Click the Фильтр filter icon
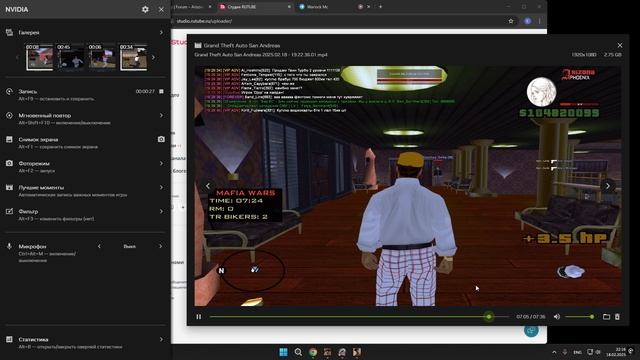The width and height of the screenshot is (640, 360). 9,211
